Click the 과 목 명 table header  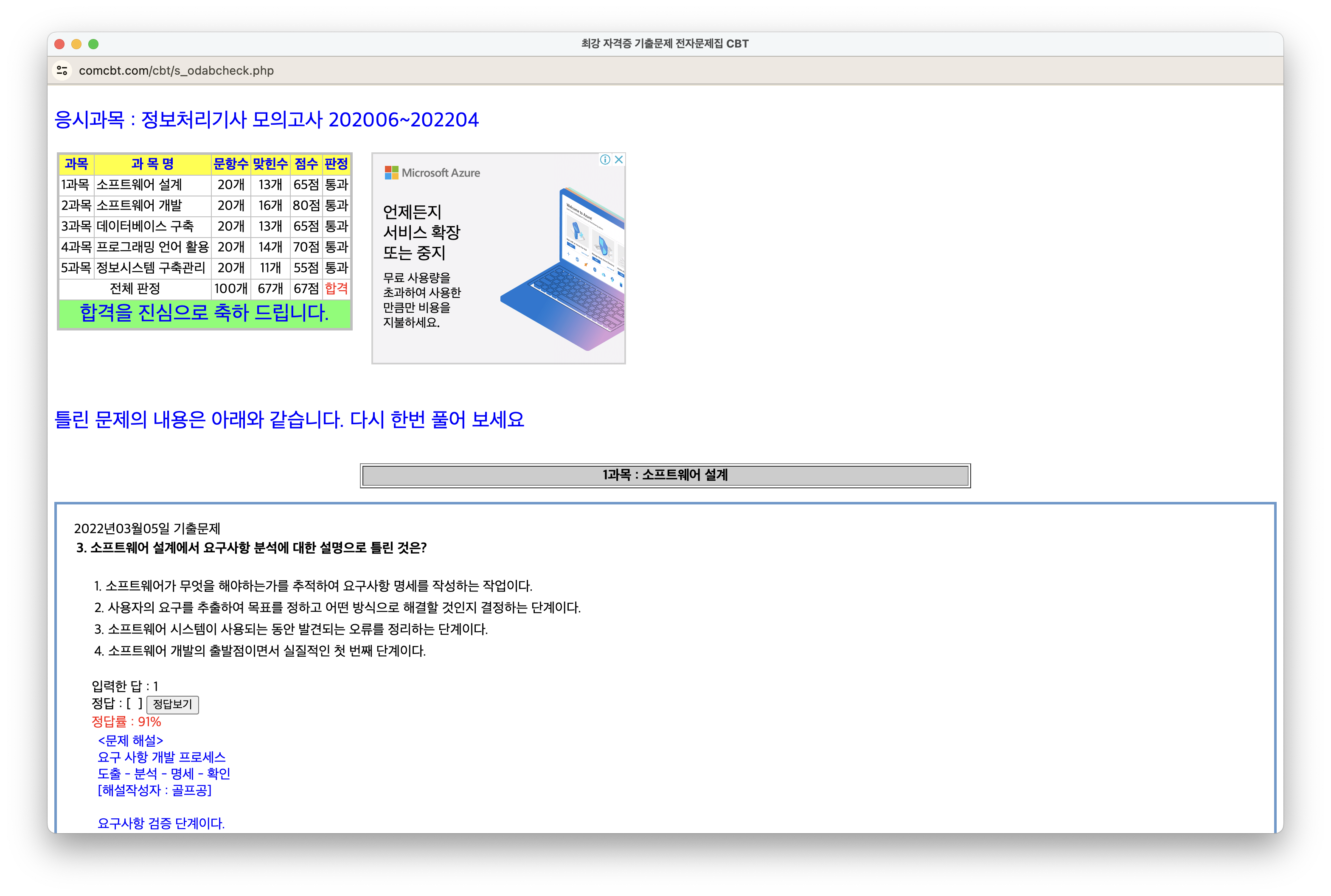tap(152, 164)
